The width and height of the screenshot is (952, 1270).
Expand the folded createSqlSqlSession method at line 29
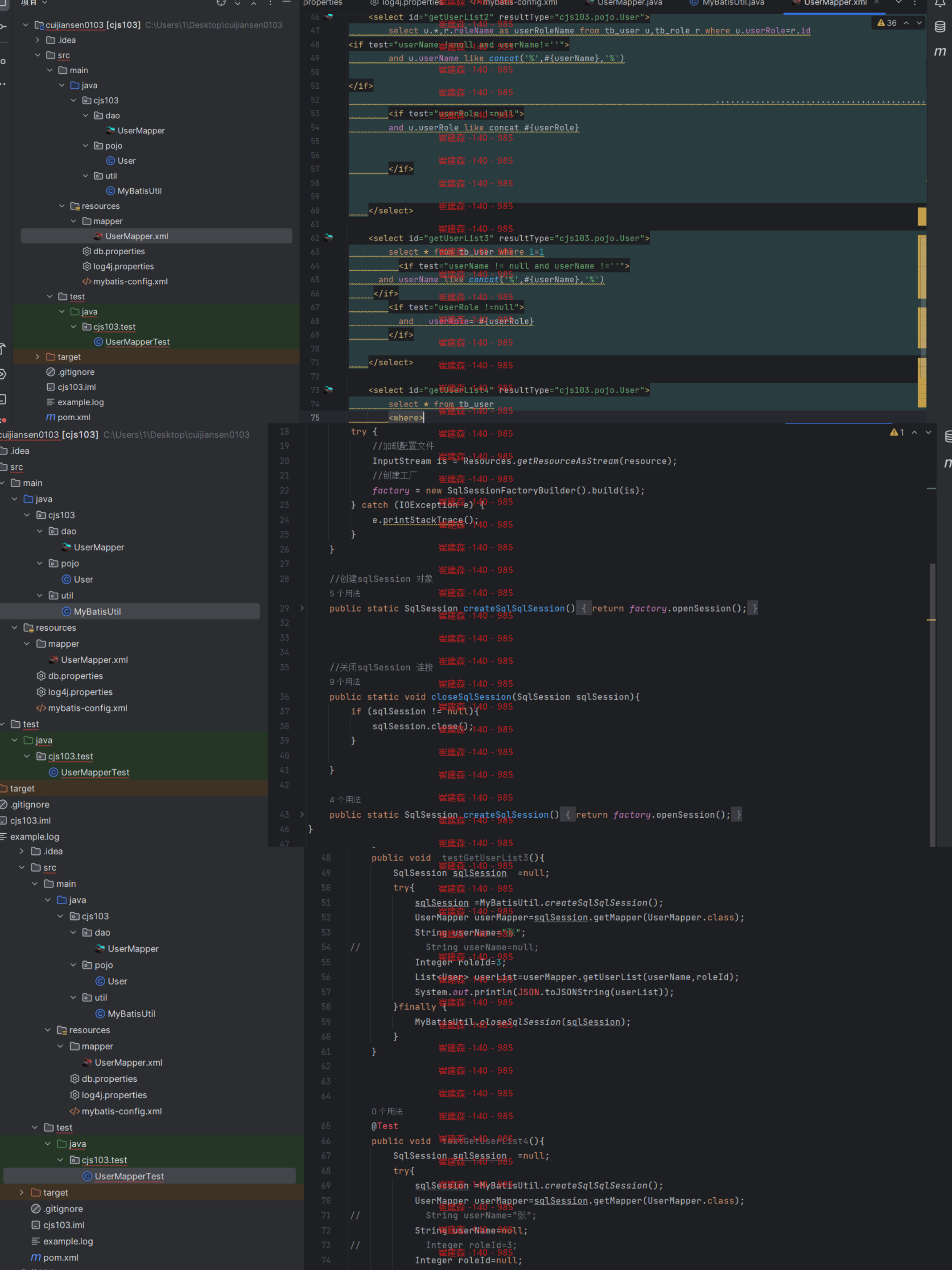pyautogui.click(x=302, y=608)
